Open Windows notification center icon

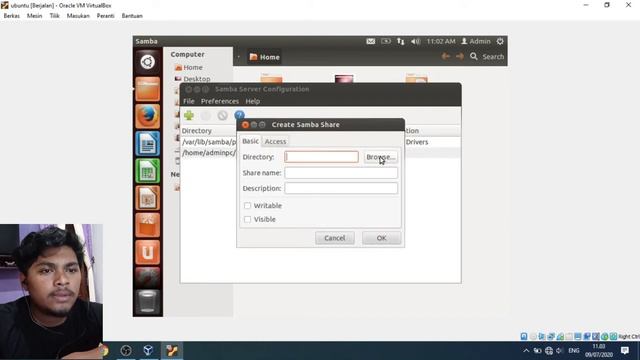tap(624, 350)
